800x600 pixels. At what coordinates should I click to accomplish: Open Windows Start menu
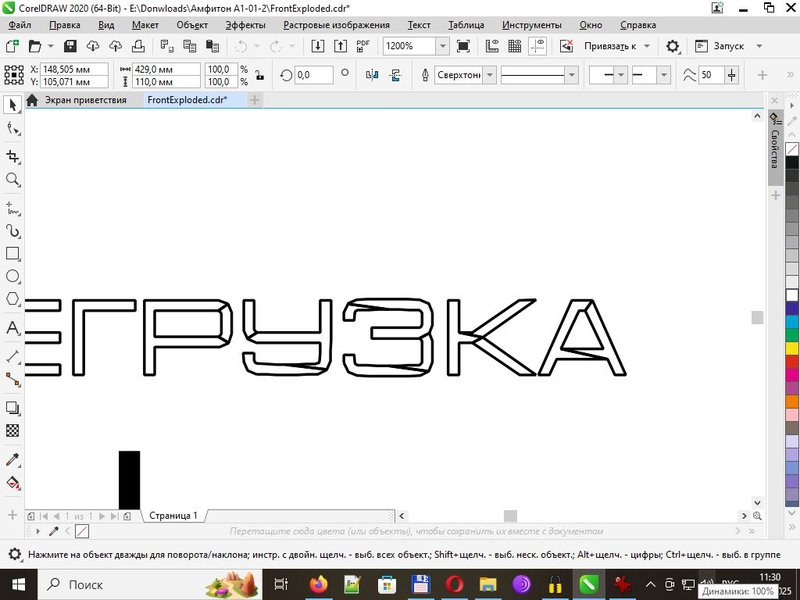[18, 585]
